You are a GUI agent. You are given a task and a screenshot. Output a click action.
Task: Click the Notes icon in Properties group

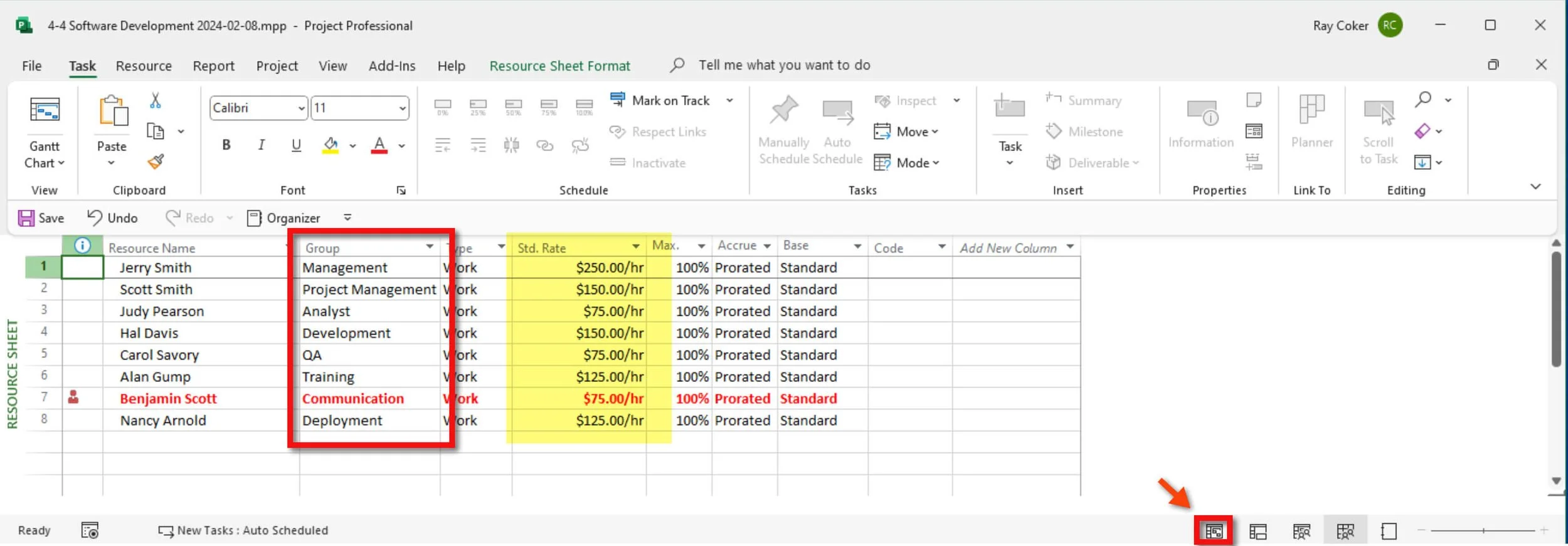coord(1254,100)
